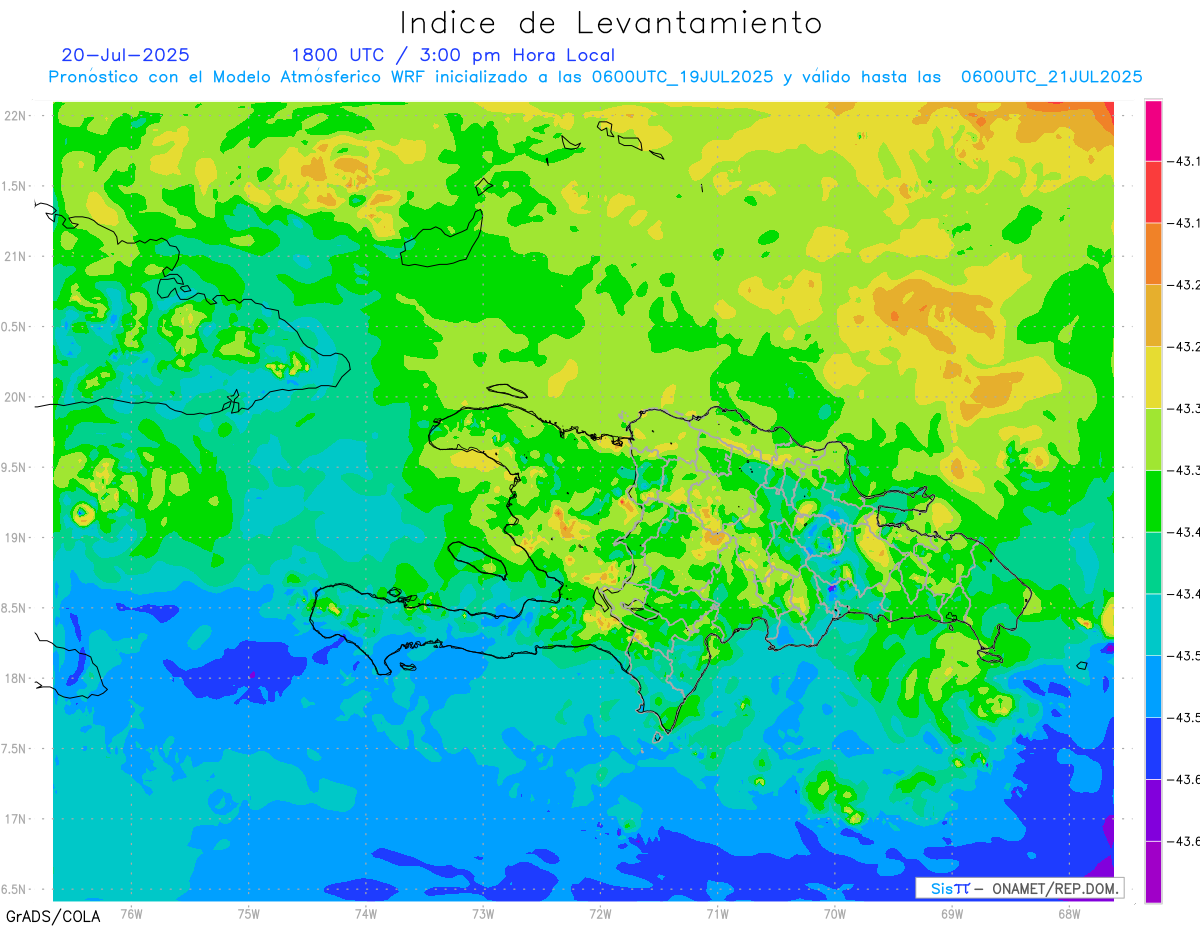The width and height of the screenshot is (1200, 927).
Task: Click the 'SisTT - ONAMET/REP.DOM.' credit box
Action: point(1019,888)
